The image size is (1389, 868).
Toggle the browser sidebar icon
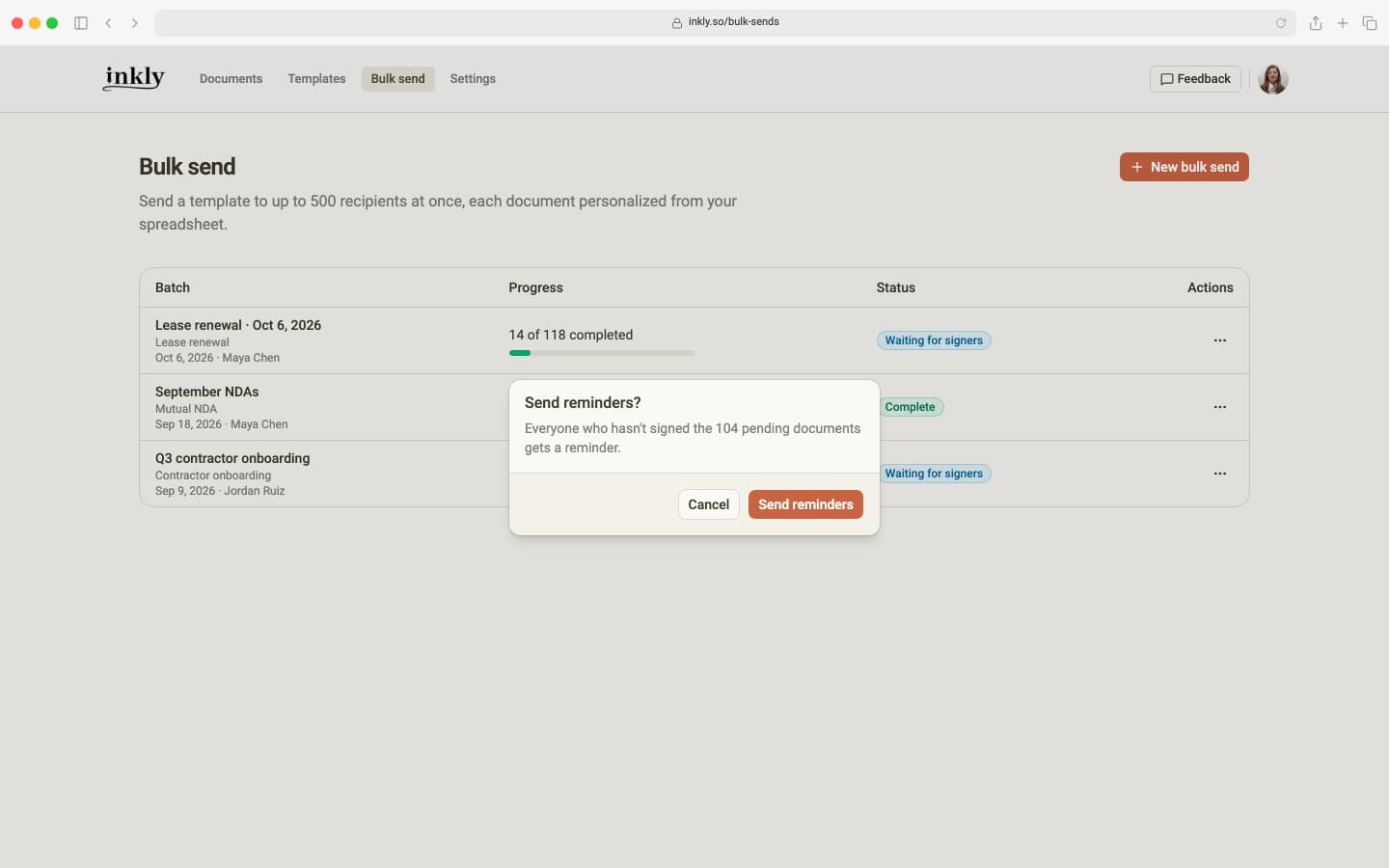point(81,23)
